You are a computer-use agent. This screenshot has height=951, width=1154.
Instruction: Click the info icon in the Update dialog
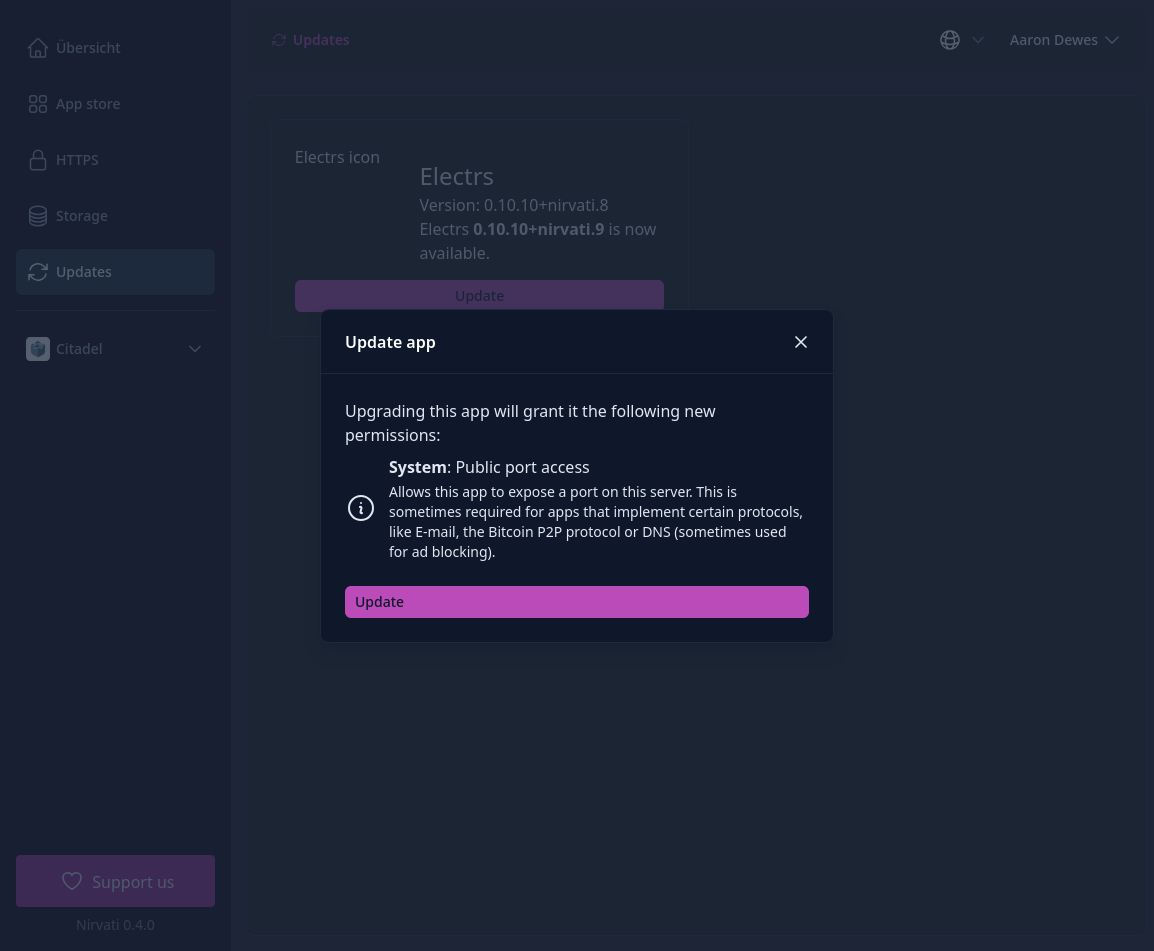[361, 508]
